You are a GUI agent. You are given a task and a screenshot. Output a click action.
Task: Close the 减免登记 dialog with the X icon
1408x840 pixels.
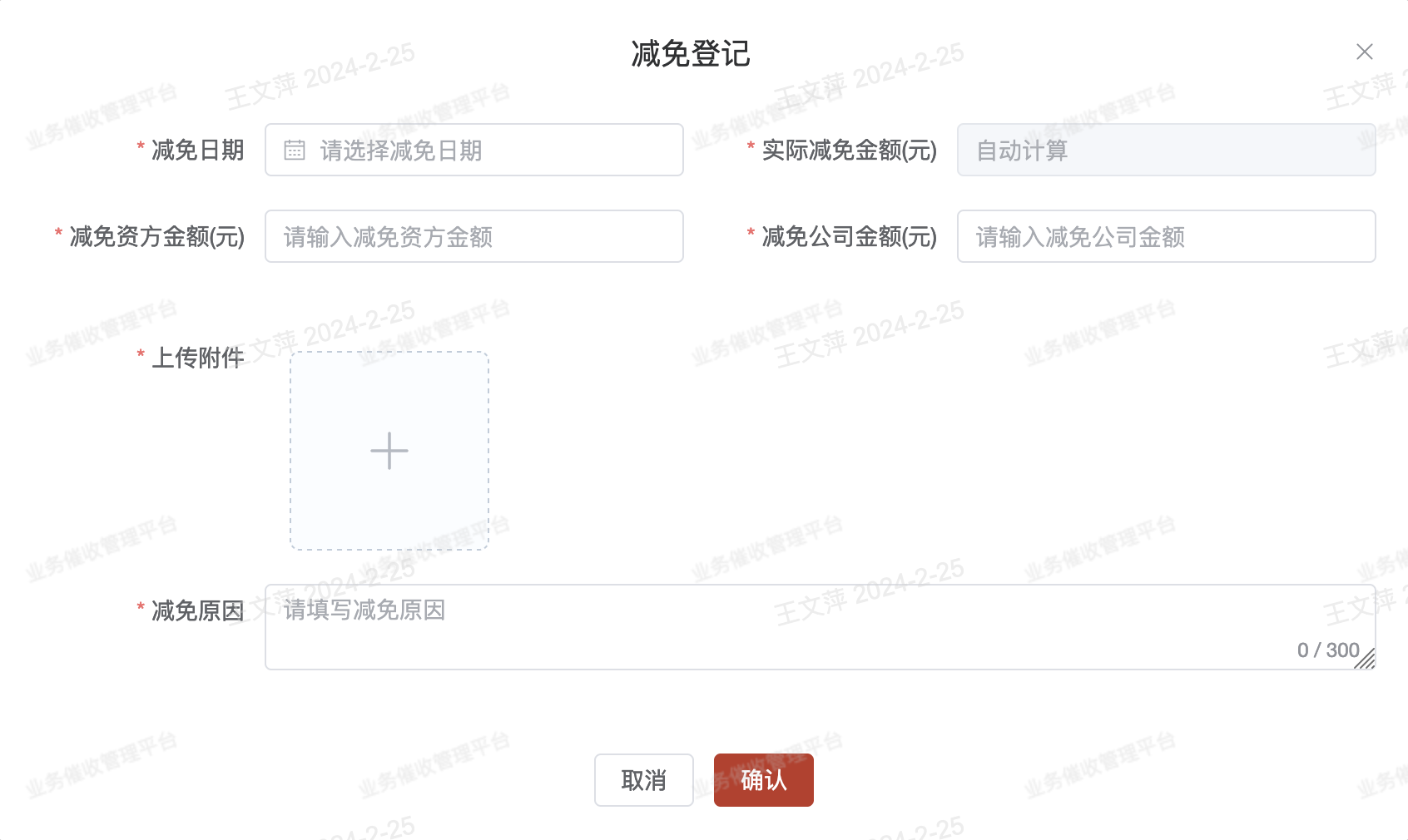(1364, 52)
